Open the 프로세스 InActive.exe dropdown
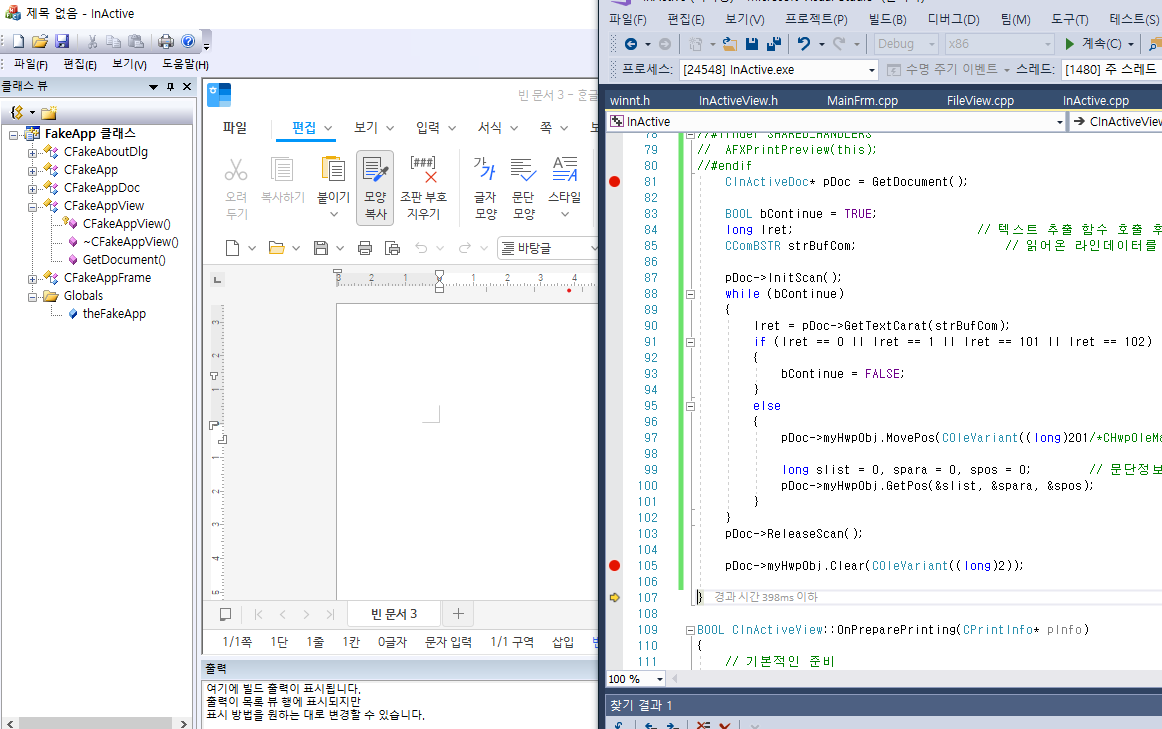Image resolution: width=1162 pixels, height=729 pixels. (x=871, y=70)
